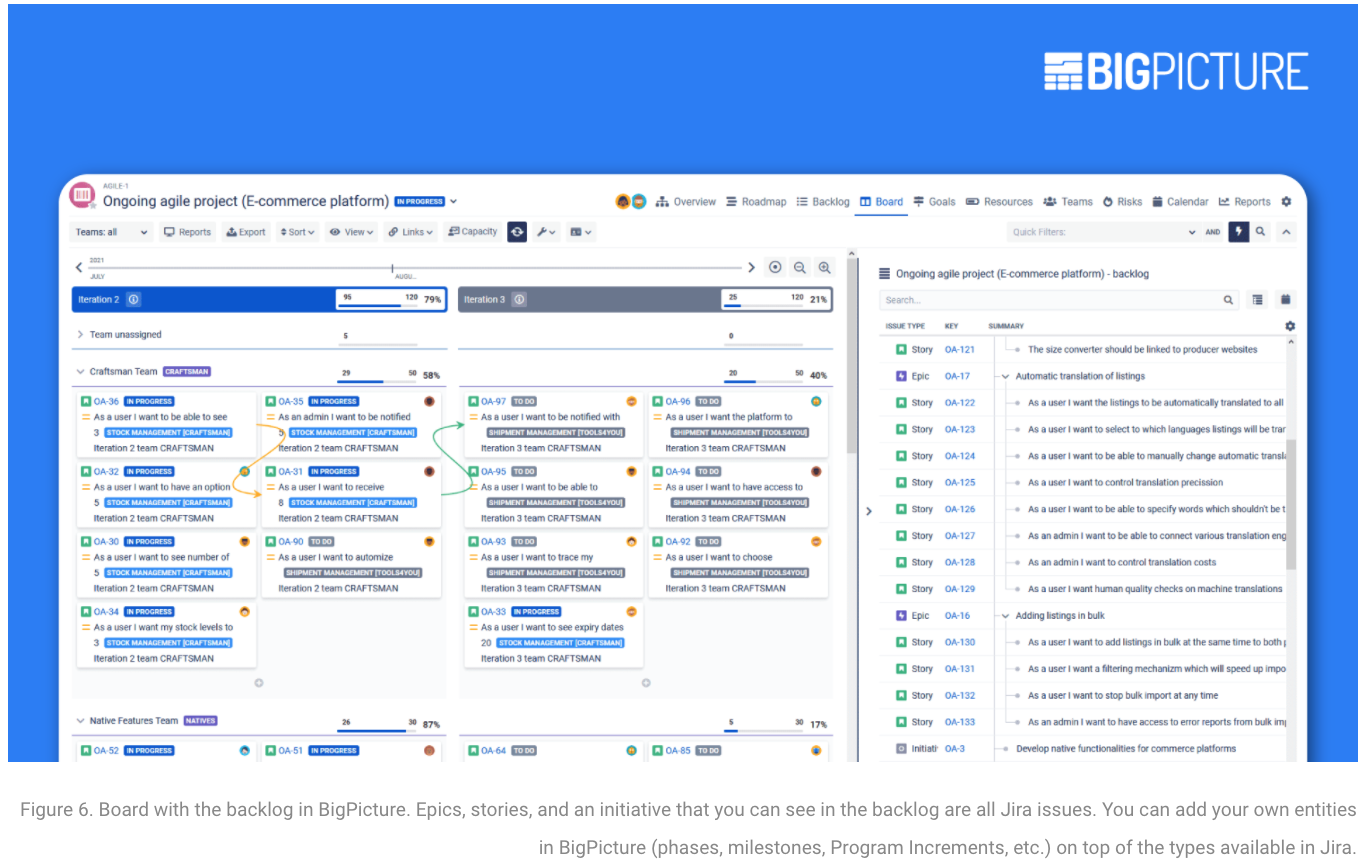
Task: Open the wrench tools dropdown
Action: [546, 232]
